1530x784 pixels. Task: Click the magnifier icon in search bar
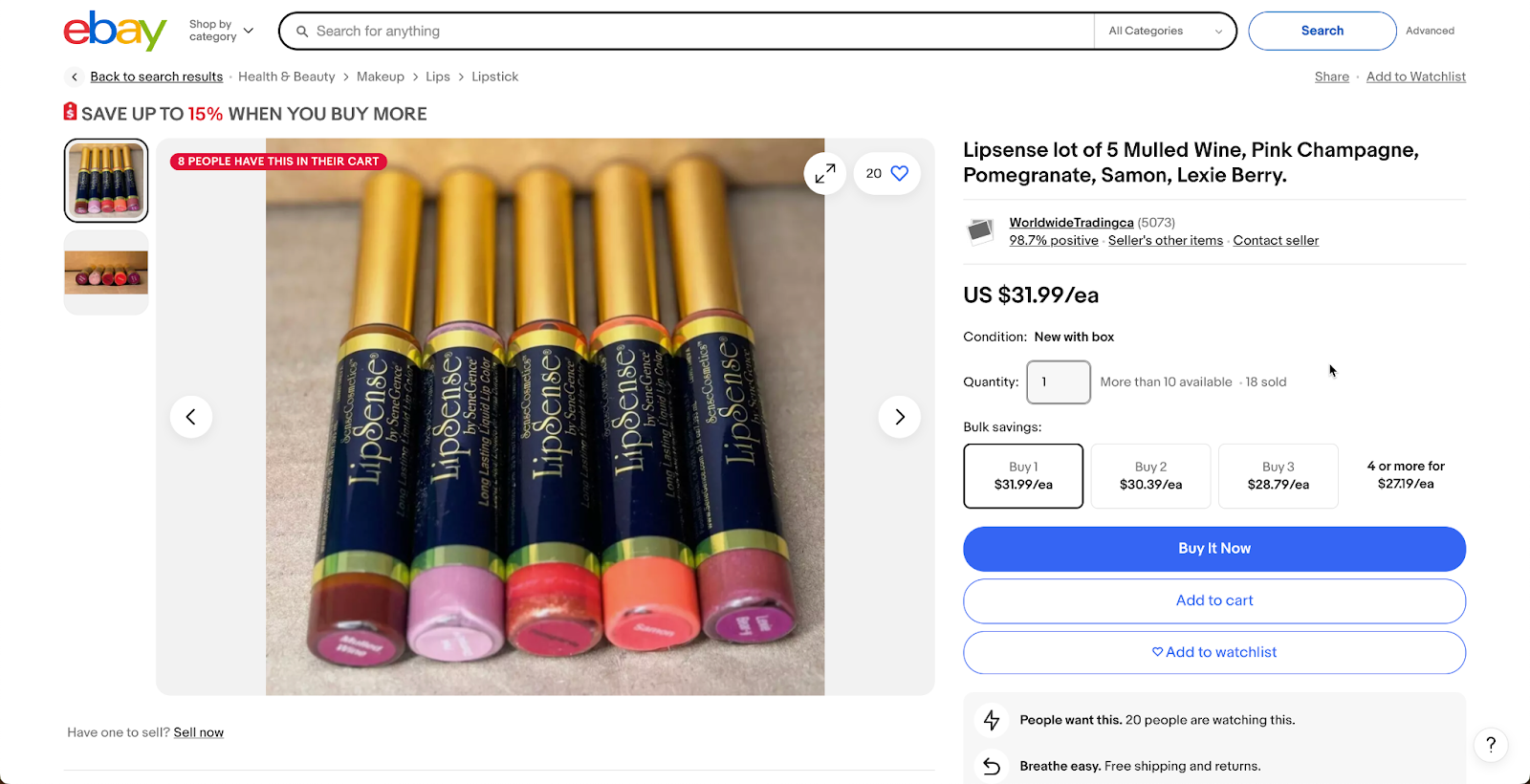(x=302, y=32)
